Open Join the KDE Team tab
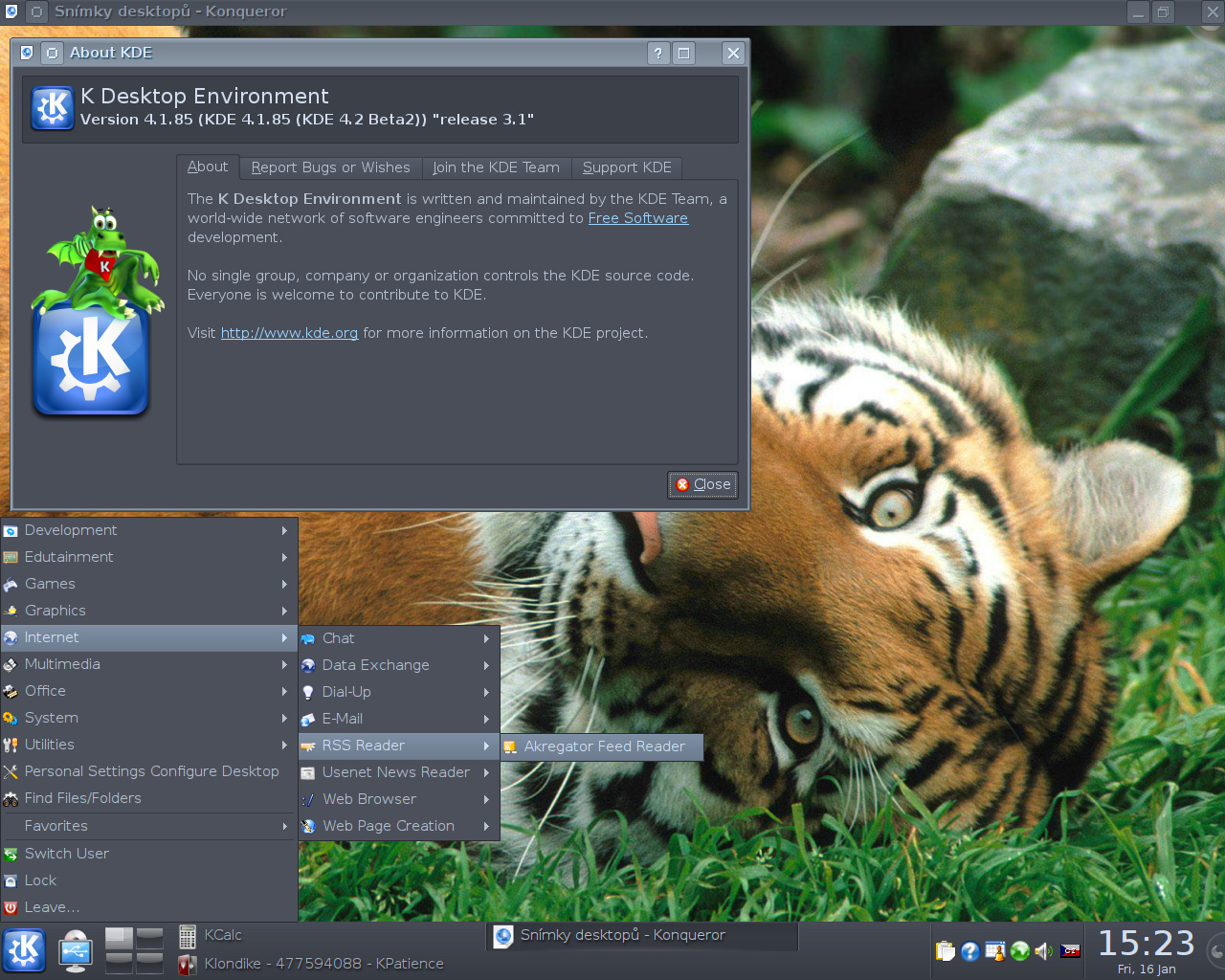This screenshot has width=1225, height=980. coord(496,167)
